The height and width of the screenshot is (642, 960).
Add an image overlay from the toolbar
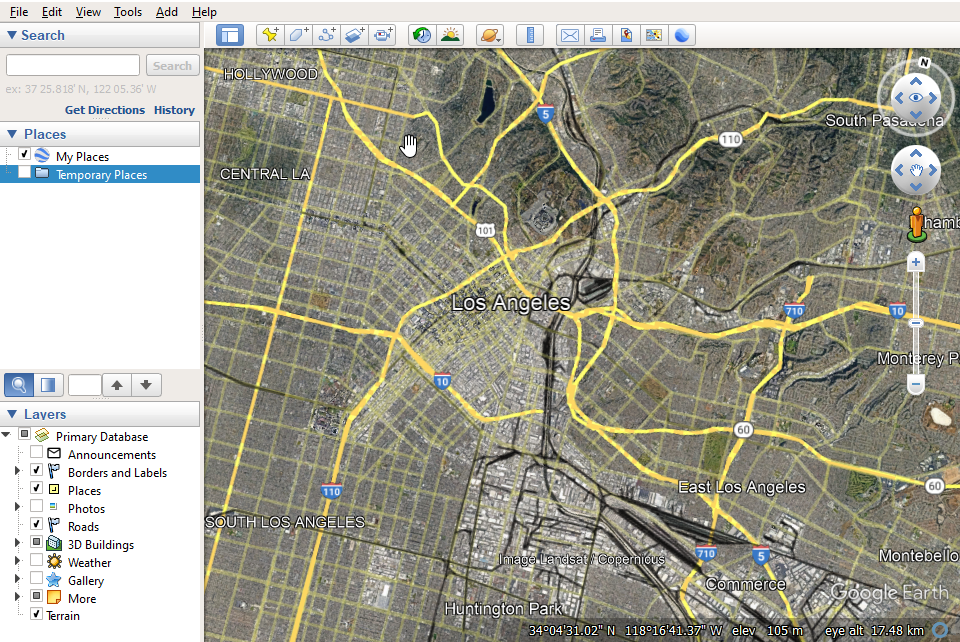pyautogui.click(x=354, y=35)
